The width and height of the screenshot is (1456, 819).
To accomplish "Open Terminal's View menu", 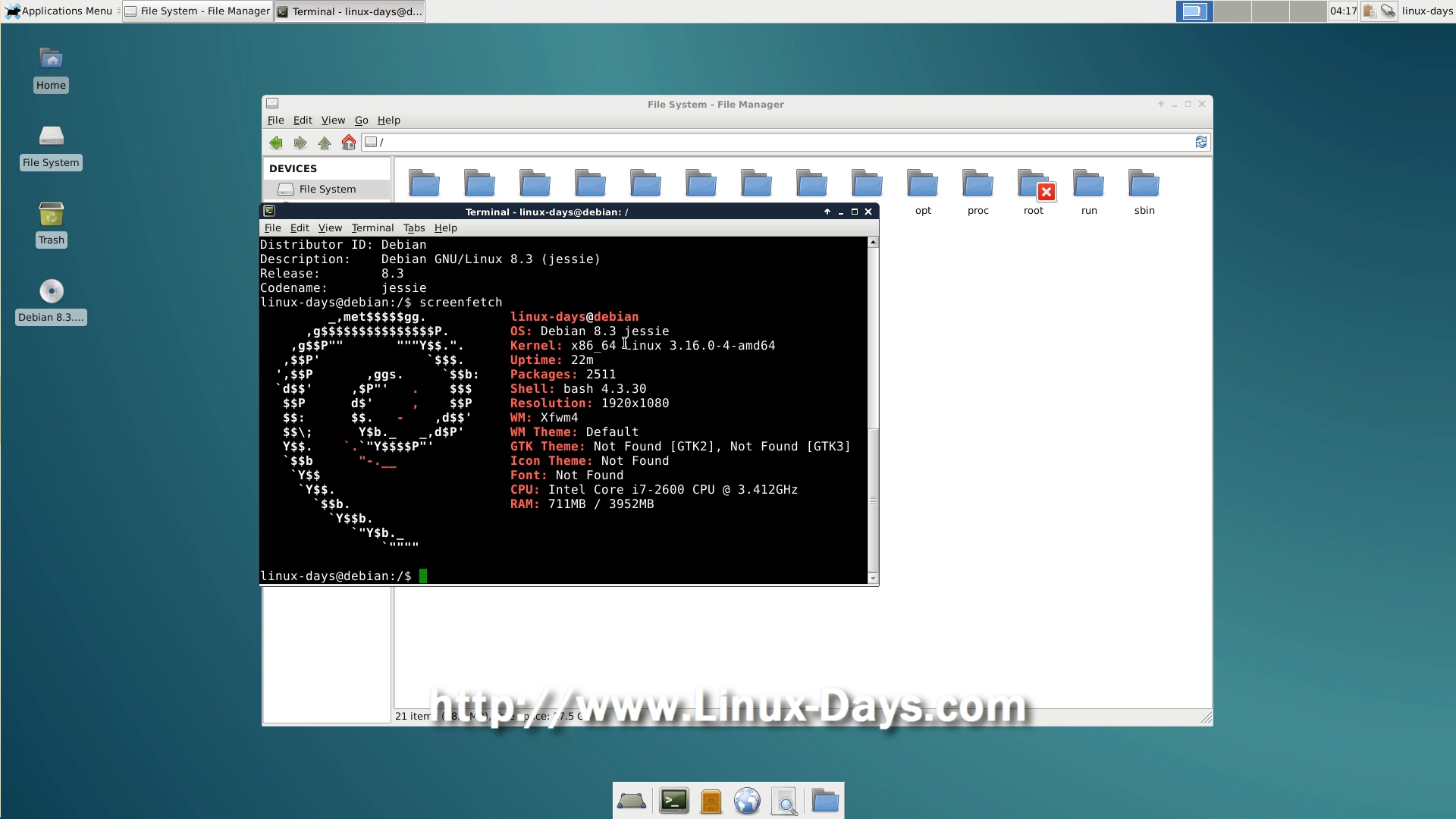I will [330, 228].
